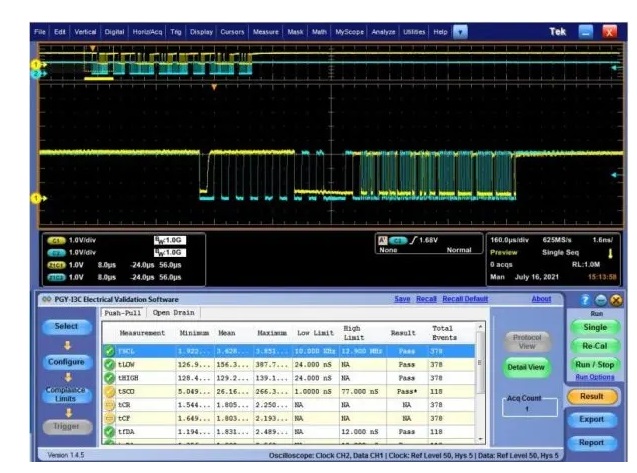This screenshot has width=637, height=473.
Task: Open the MyScope menu
Action: click(350, 32)
